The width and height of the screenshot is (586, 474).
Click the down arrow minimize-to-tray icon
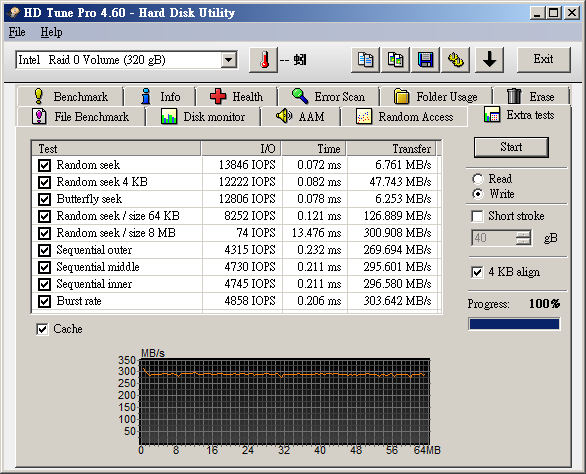(489, 60)
